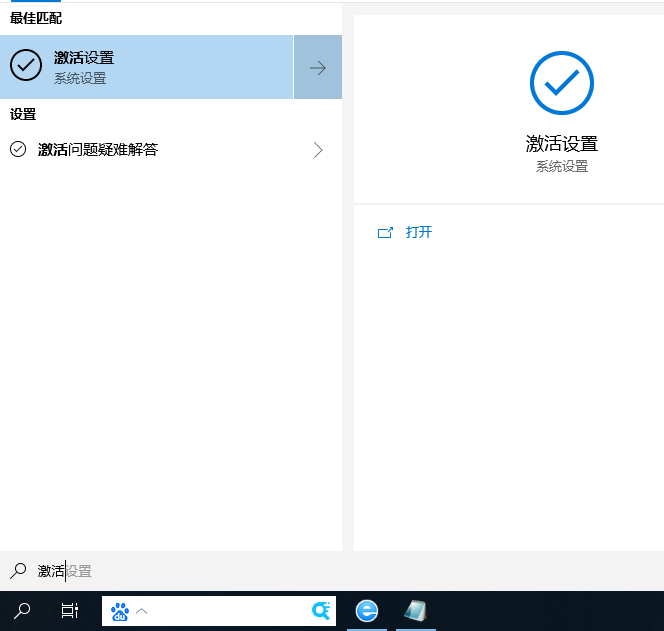This screenshot has width=664, height=631.
Task: Expand the 激活设置 result with arrow button
Action: (318, 68)
